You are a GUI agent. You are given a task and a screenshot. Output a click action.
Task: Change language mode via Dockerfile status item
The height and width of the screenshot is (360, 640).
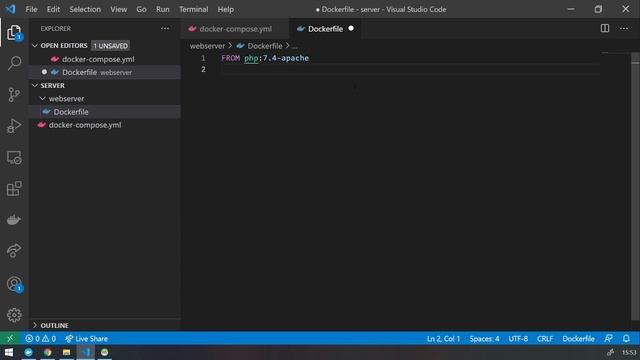coord(578,338)
